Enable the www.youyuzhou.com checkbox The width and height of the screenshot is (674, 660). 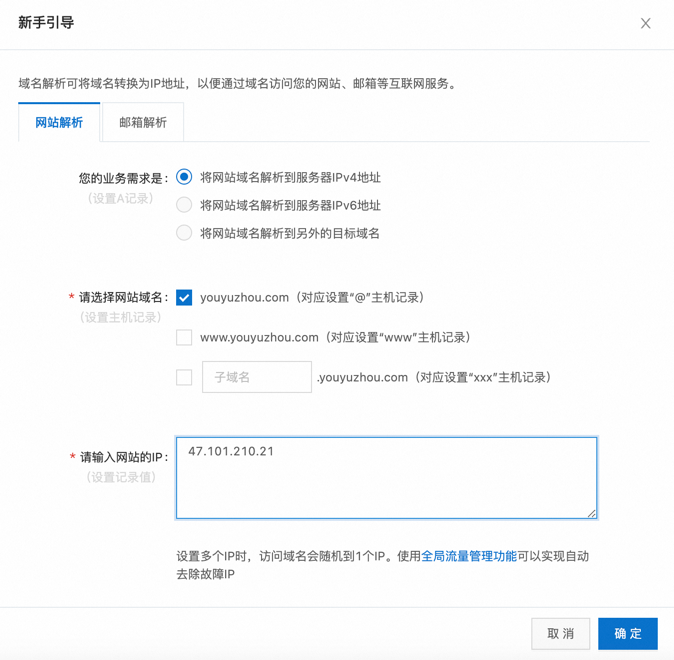pyautogui.click(x=184, y=337)
